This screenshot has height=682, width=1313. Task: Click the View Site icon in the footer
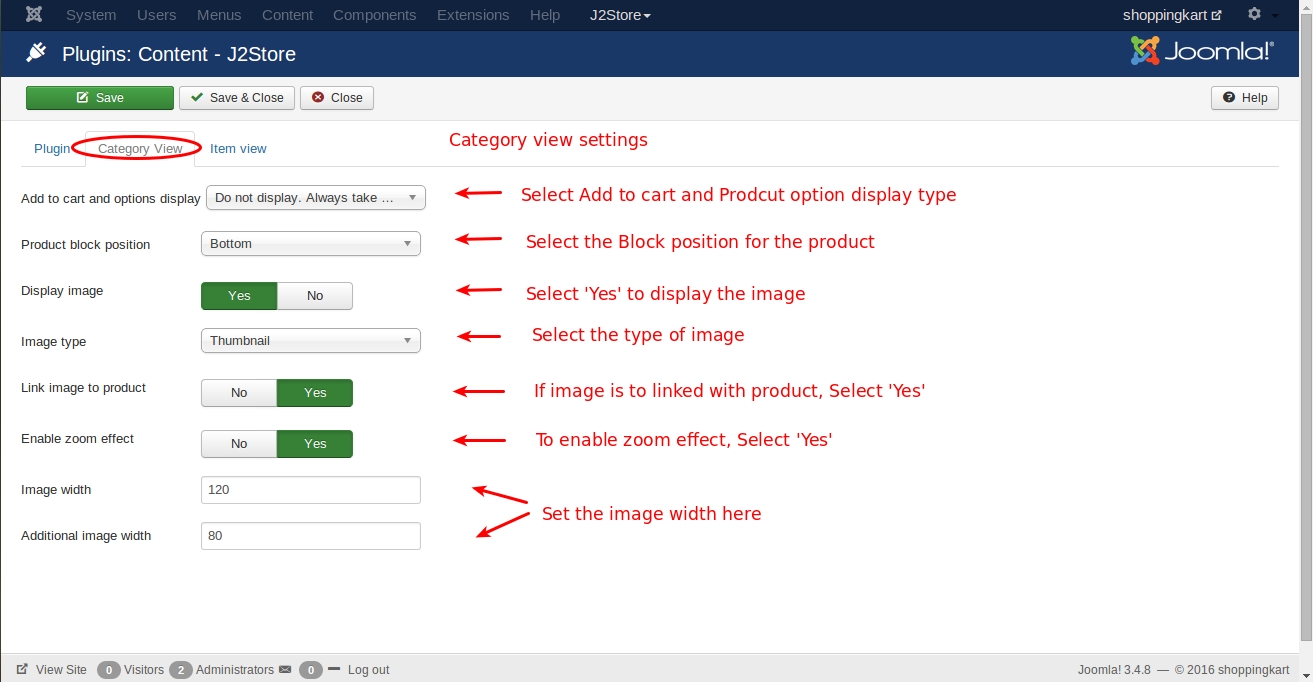click(22, 669)
